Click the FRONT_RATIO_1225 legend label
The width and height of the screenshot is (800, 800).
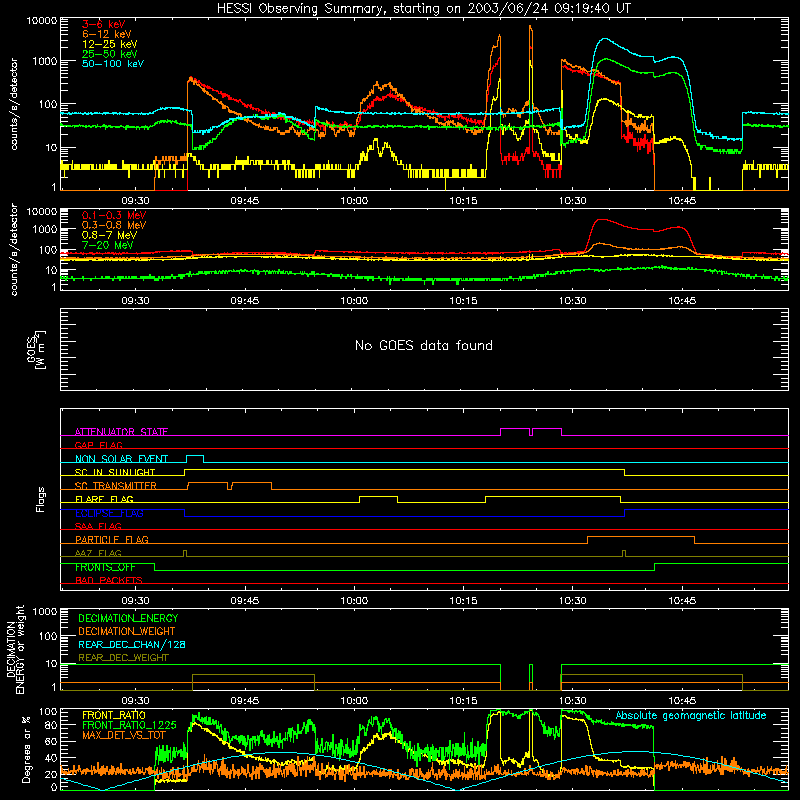pyautogui.click(x=129, y=725)
